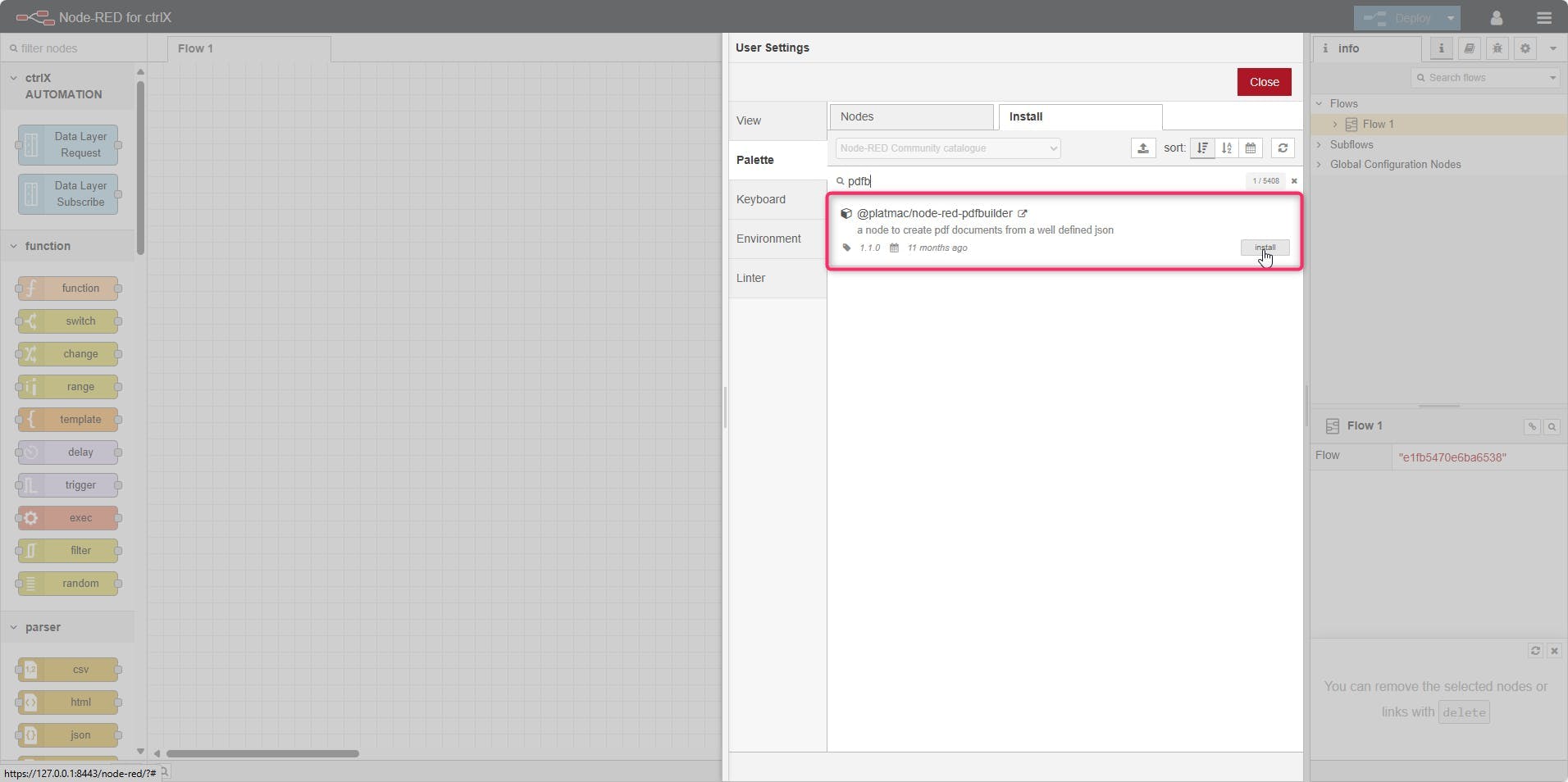Collapse the function palette category
The width and height of the screenshot is (1568, 782).
tap(67, 246)
